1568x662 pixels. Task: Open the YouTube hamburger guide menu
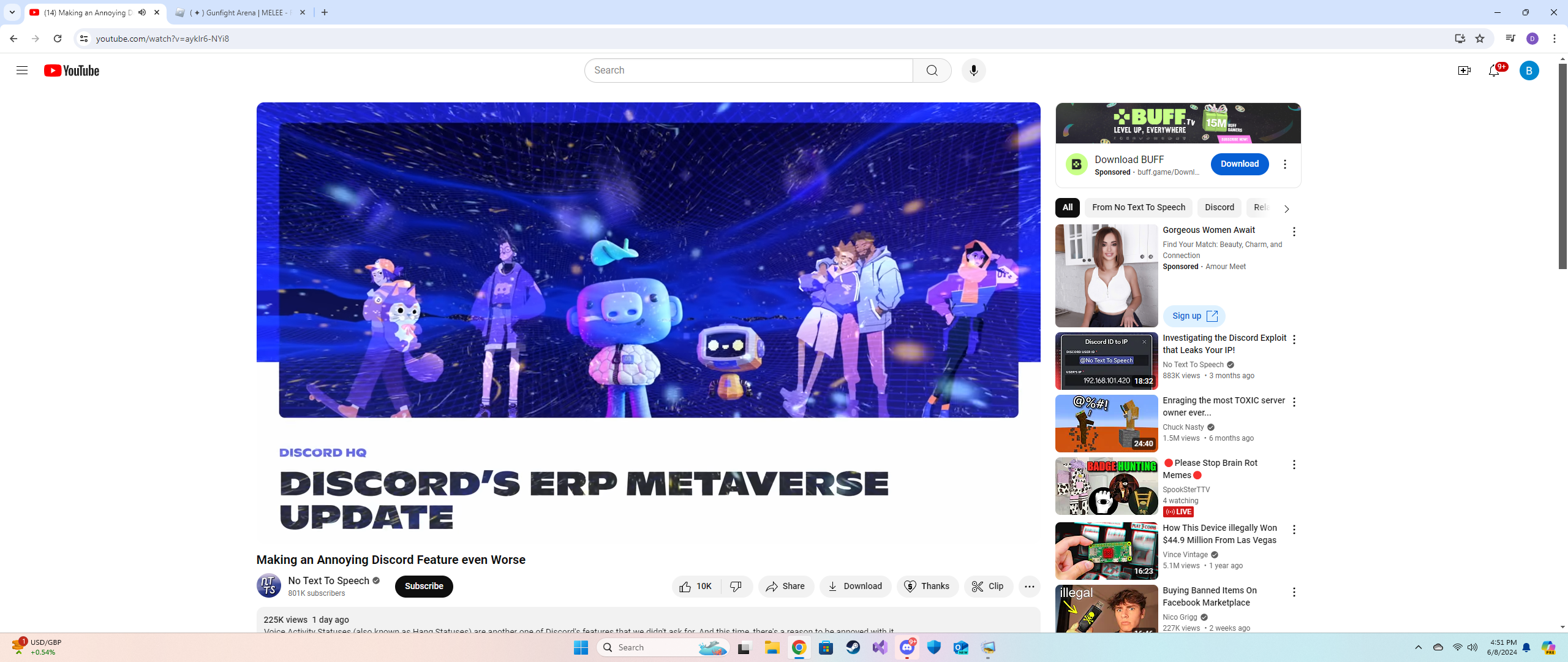click(x=22, y=70)
